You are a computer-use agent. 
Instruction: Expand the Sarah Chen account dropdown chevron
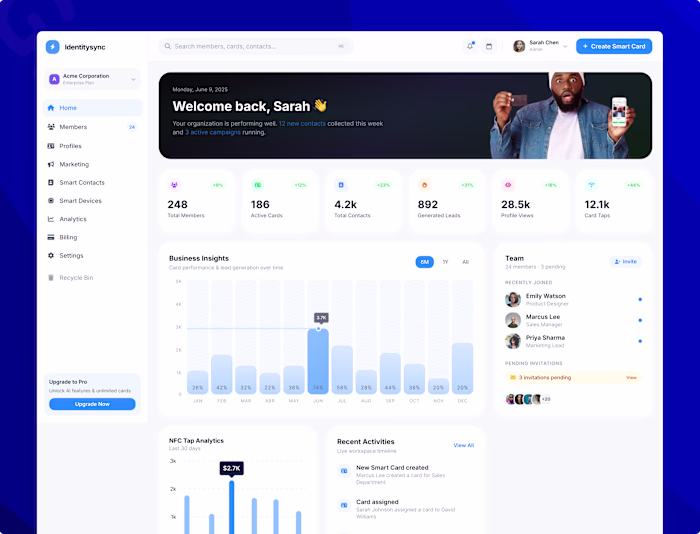pyautogui.click(x=565, y=46)
